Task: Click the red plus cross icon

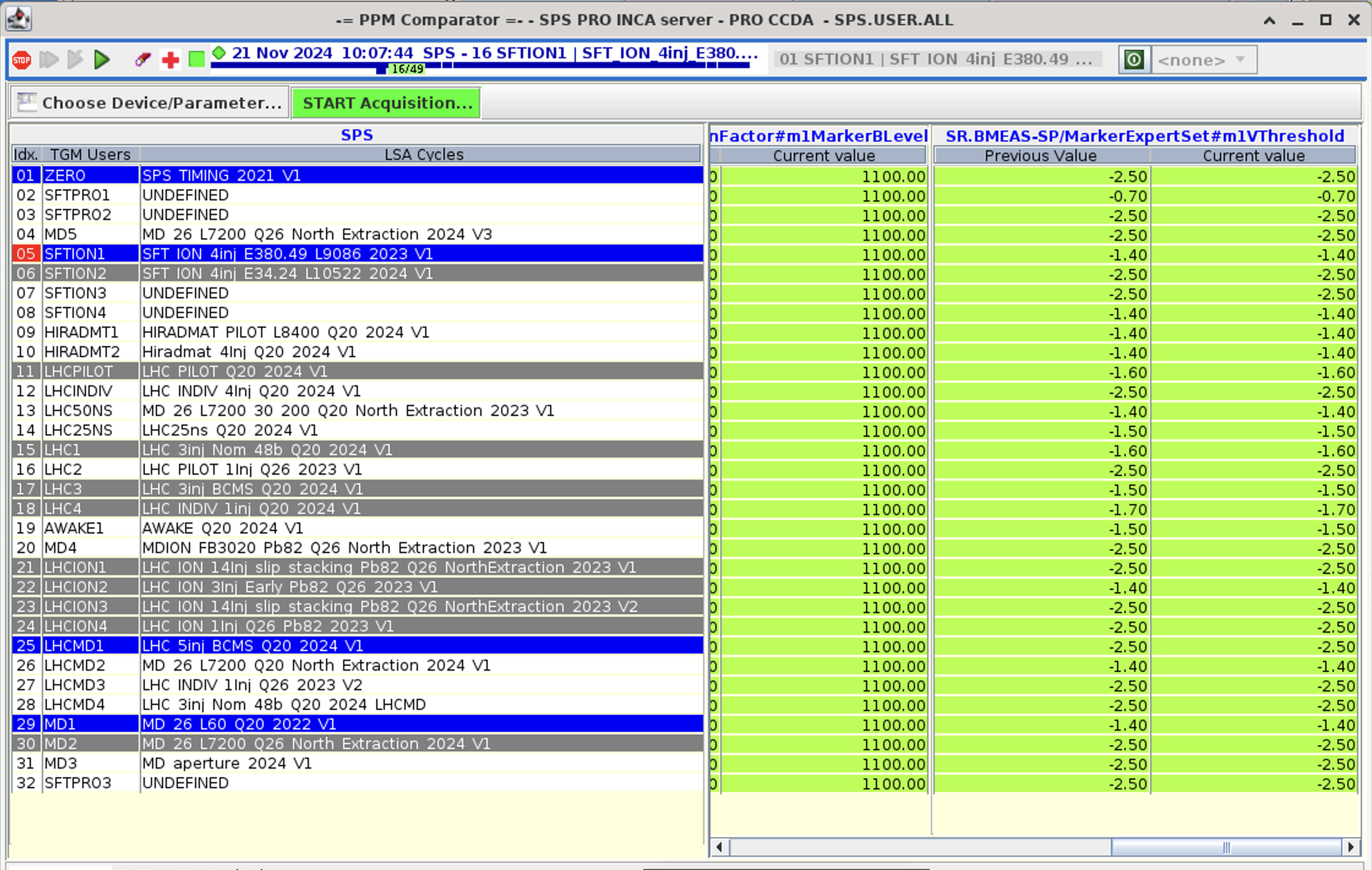Action: pyautogui.click(x=170, y=60)
